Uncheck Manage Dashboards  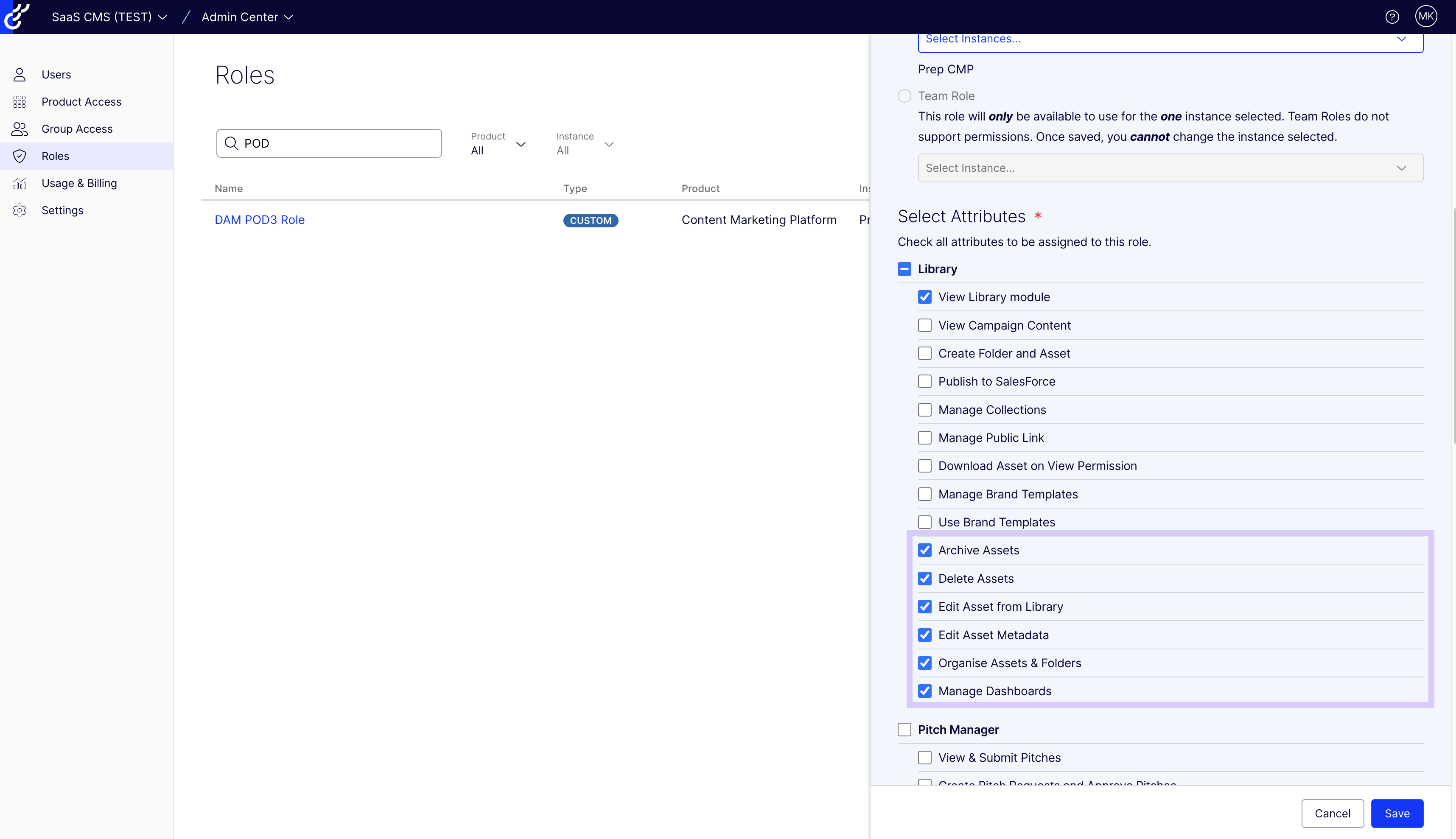pyautogui.click(x=924, y=691)
